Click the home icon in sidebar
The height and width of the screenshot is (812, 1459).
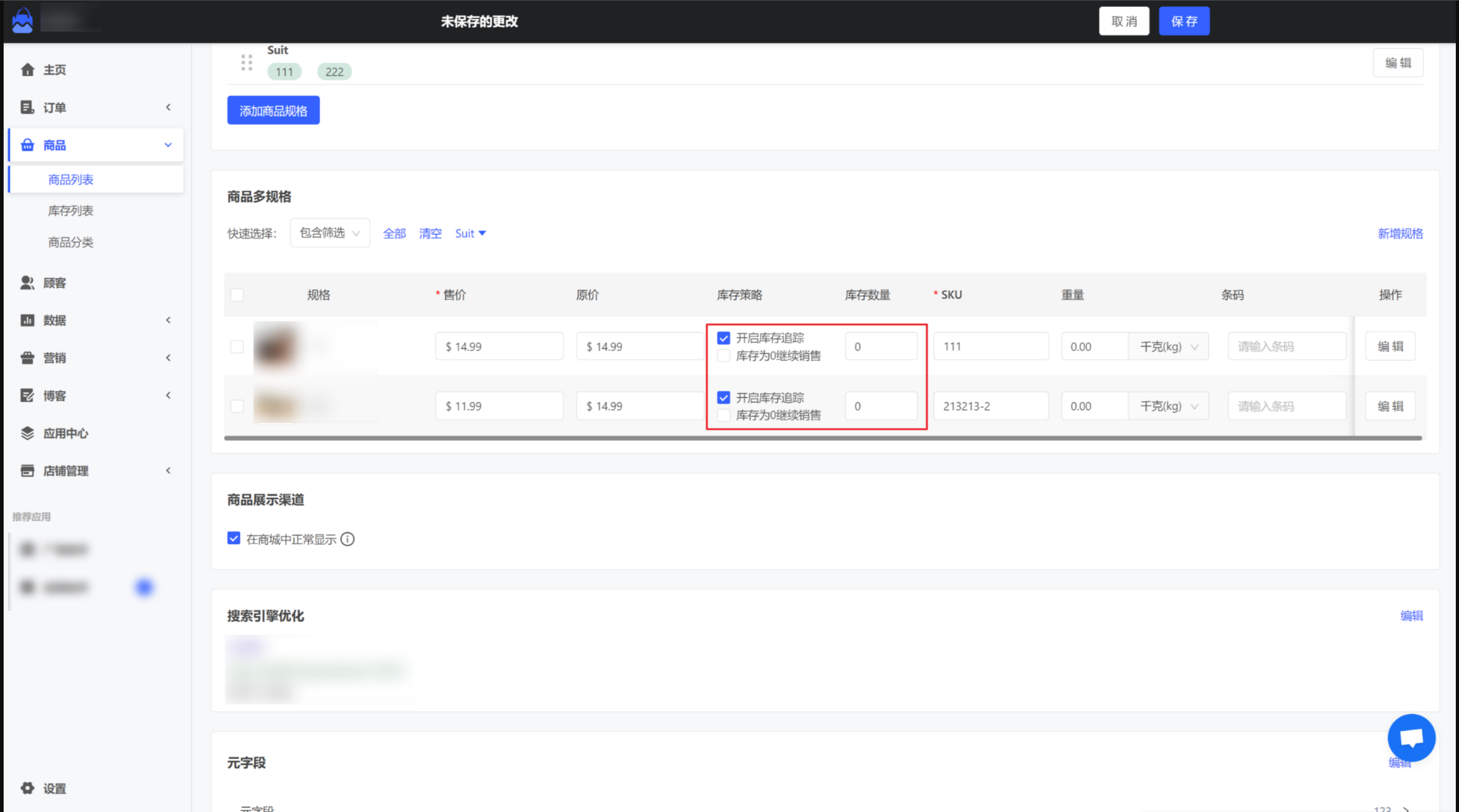[x=27, y=70]
